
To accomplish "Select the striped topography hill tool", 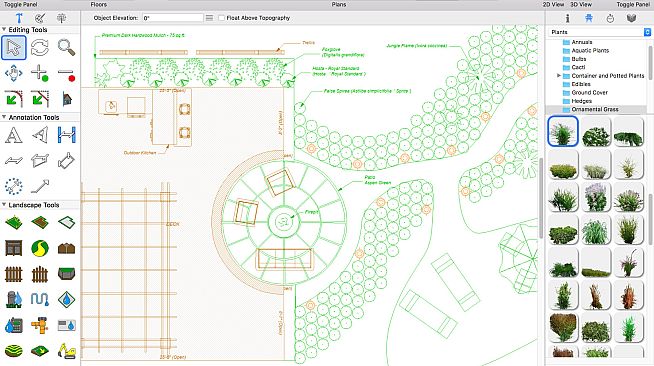I will 14,351.
